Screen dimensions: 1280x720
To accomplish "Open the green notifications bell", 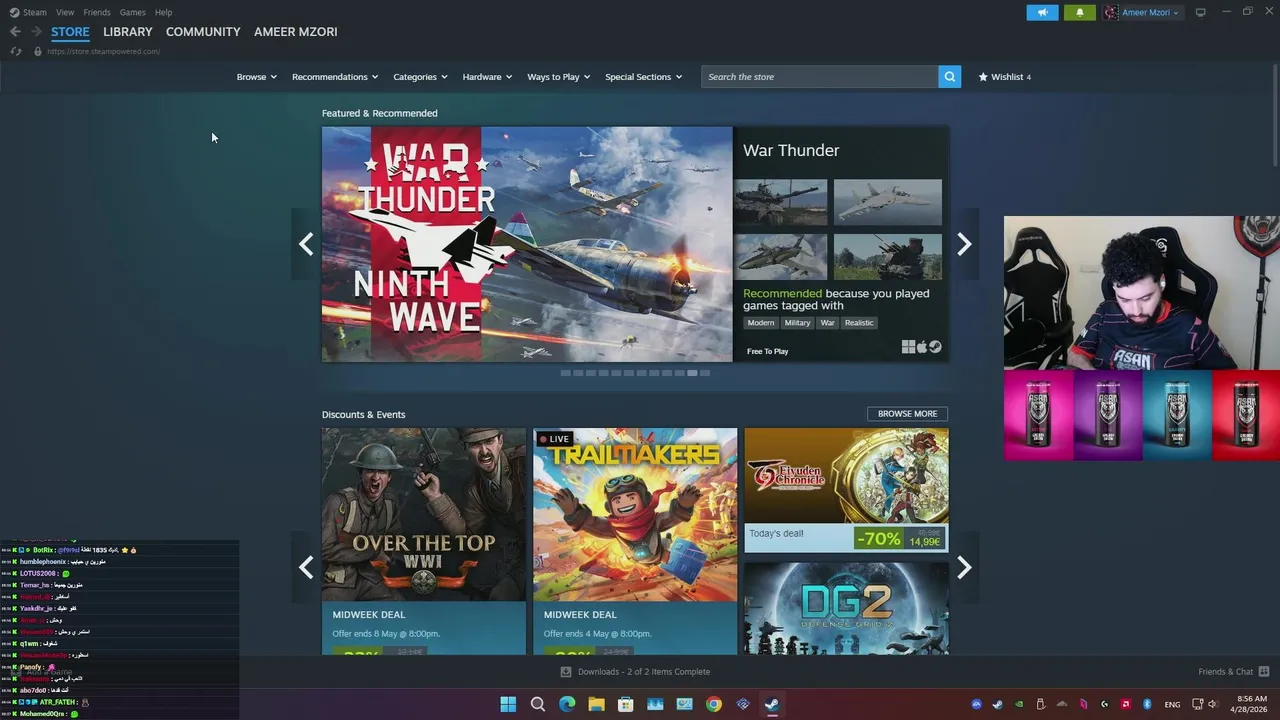I will coord(1079,13).
